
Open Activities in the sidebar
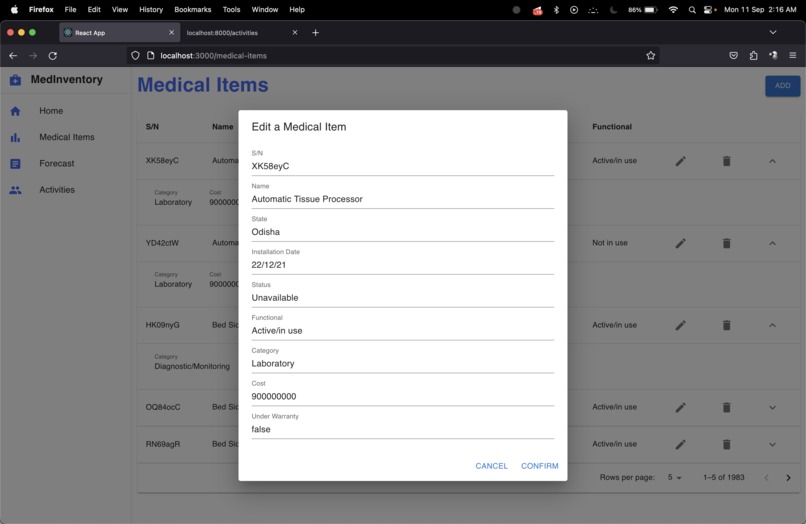66,190
